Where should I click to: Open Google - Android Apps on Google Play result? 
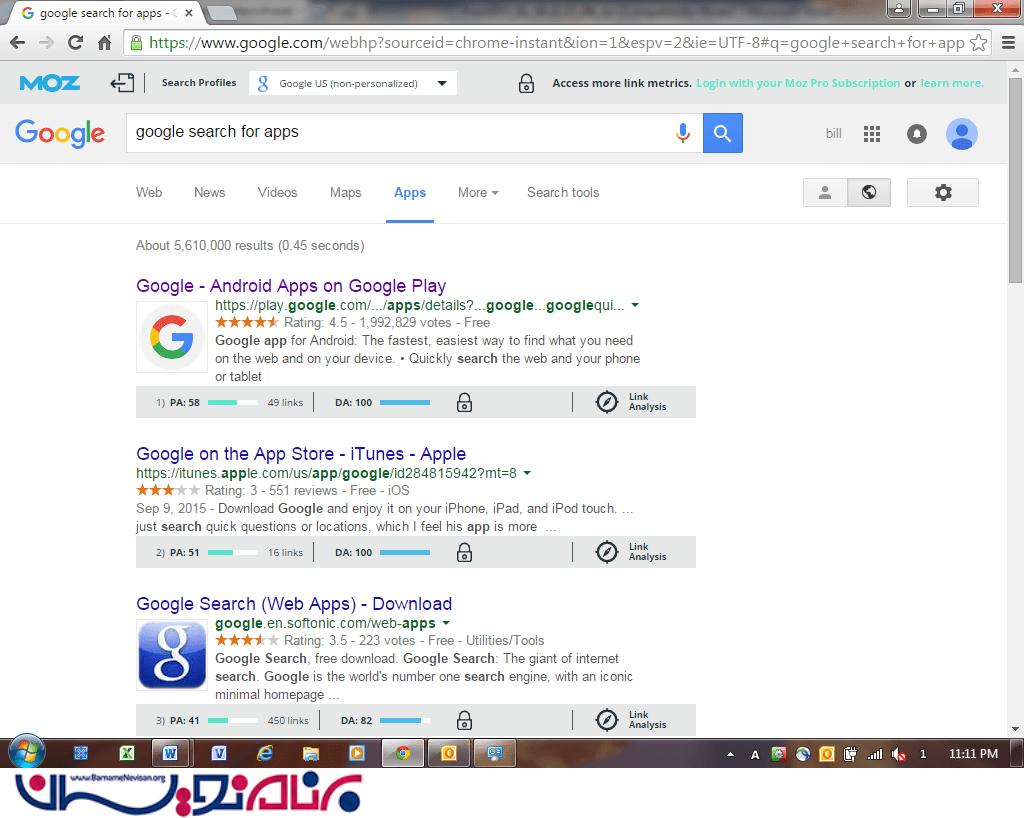click(291, 286)
